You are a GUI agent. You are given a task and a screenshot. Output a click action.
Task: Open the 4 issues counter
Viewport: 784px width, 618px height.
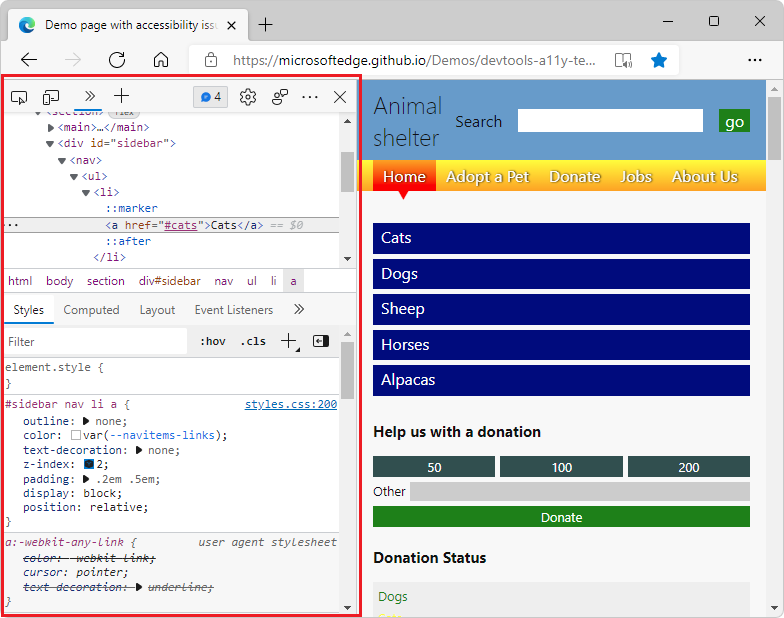coord(210,96)
